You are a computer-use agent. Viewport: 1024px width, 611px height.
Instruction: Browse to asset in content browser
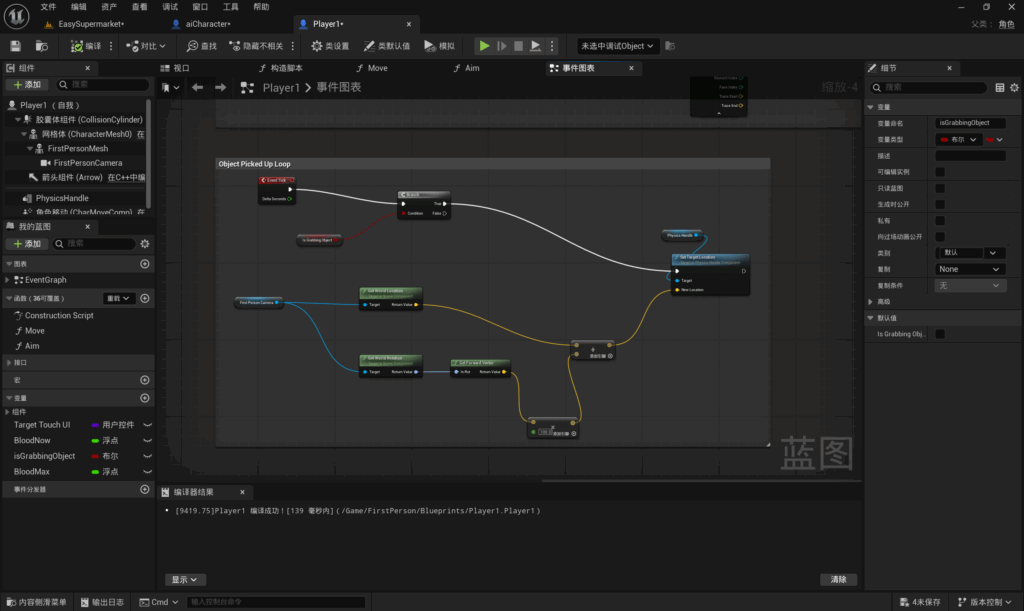point(41,46)
